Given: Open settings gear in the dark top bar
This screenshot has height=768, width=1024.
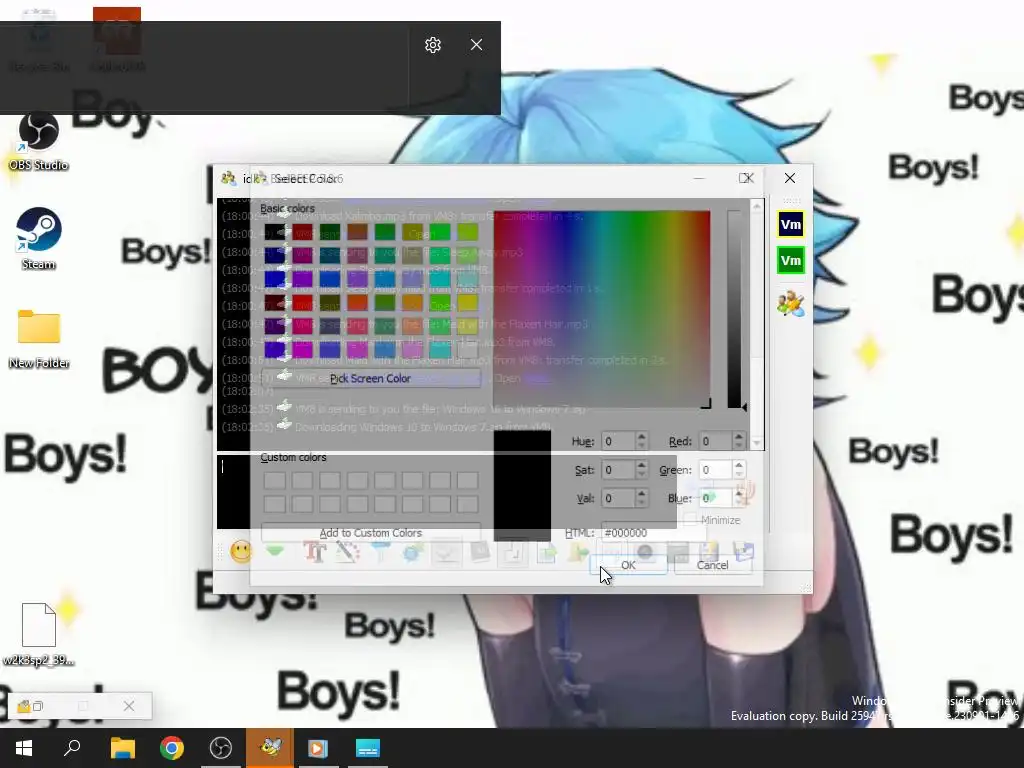Looking at the screenshot, I should (x=433, y=44).
